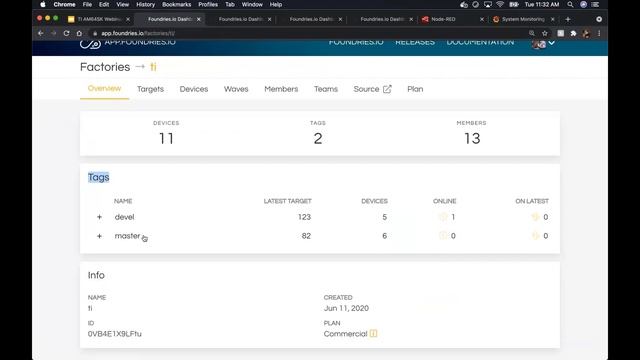
Task: Open macOS Spotlight search
Action: coord(570,4)
